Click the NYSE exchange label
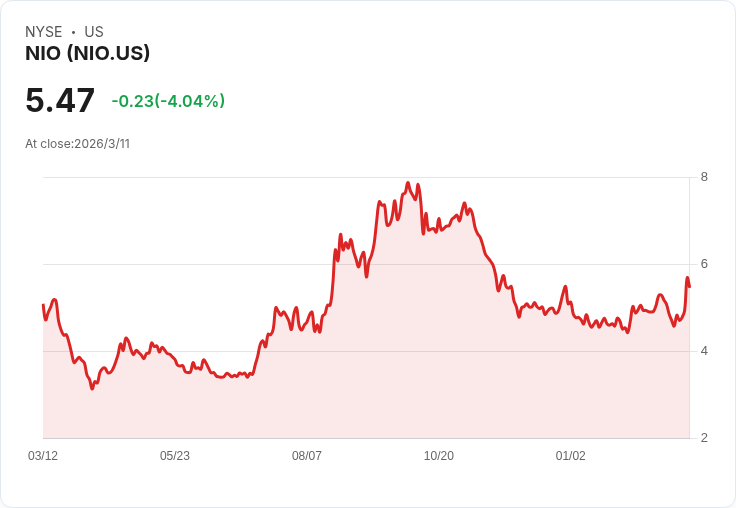 tap(44, 32)
